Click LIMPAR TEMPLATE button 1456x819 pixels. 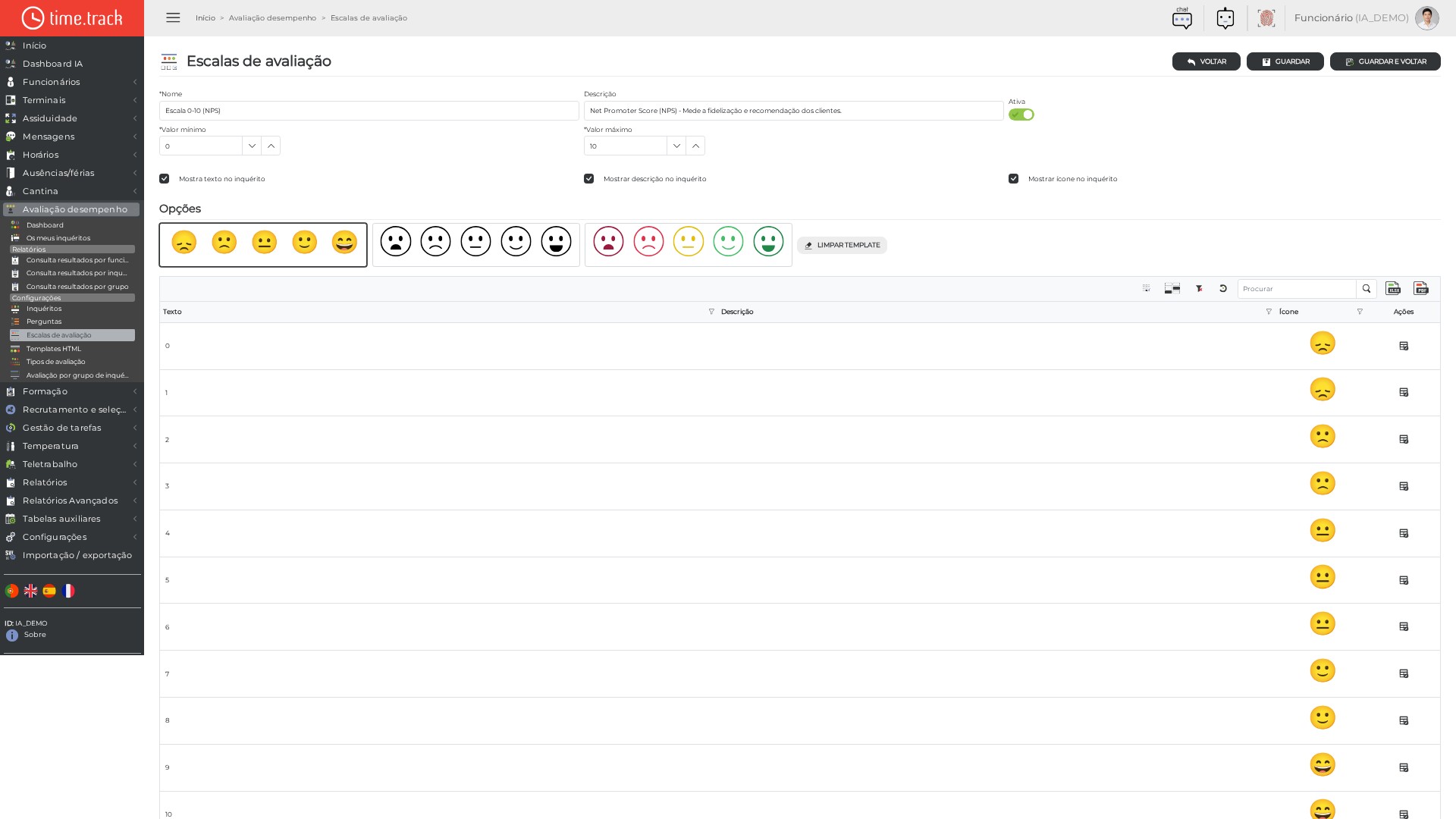(842, 245)
